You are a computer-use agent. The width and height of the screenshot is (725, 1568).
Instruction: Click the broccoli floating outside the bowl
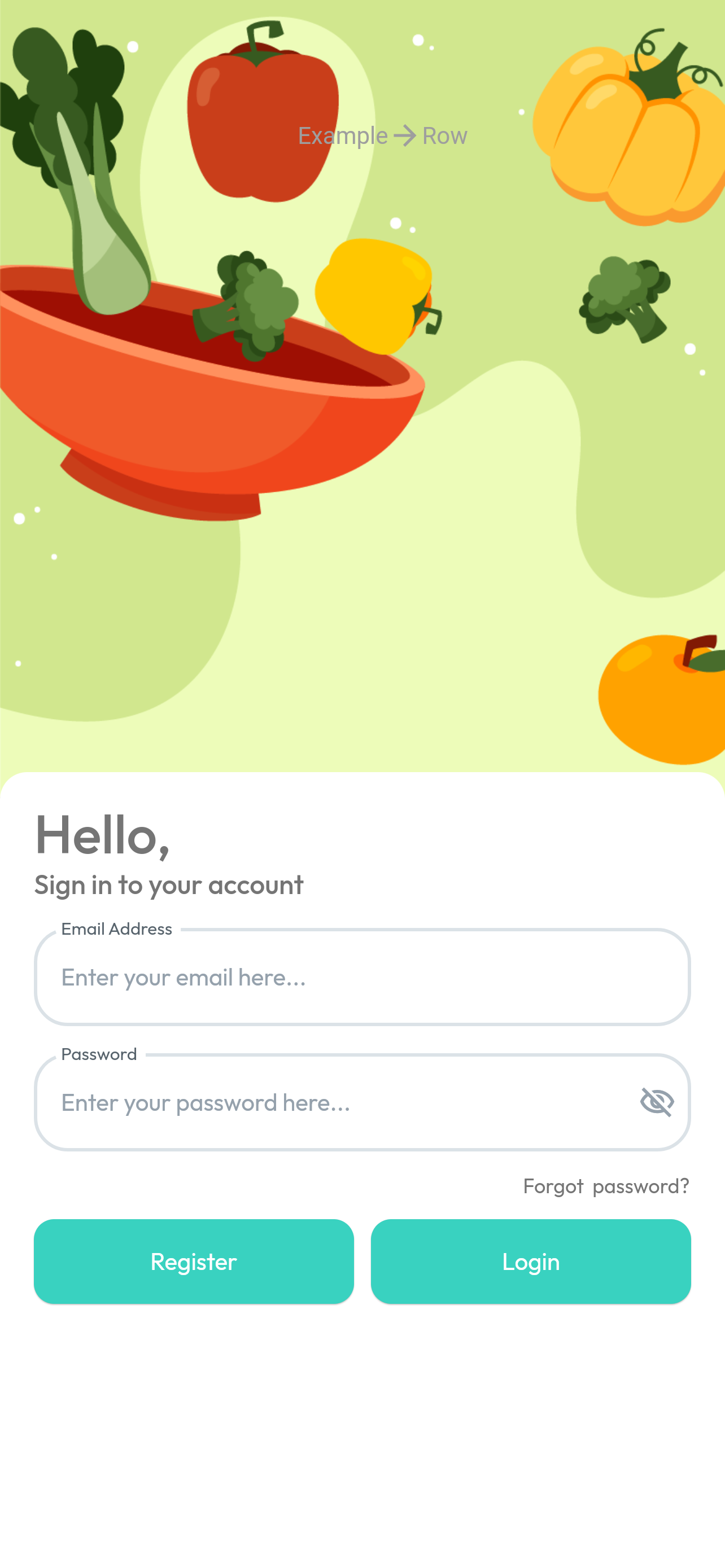pos(624,299)
